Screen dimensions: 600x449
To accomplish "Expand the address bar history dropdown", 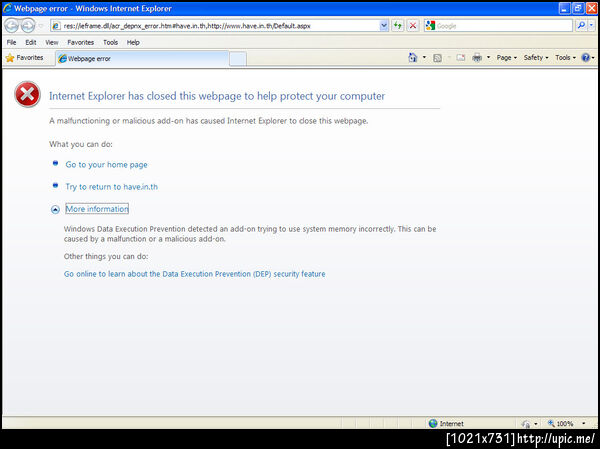I will pos(384,26).
